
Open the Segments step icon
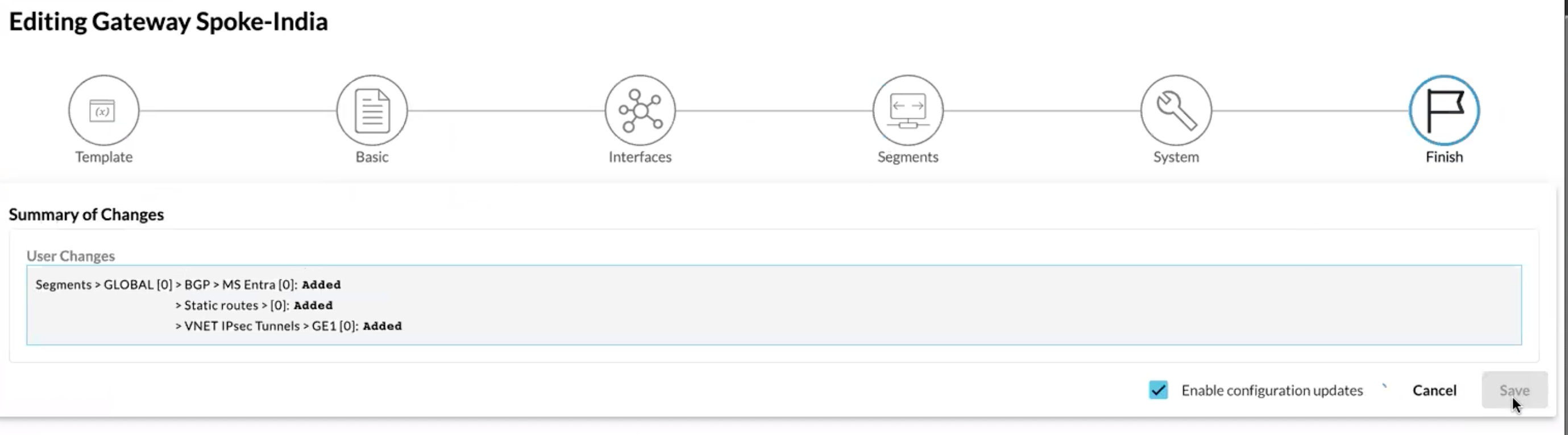[x=907, y=111]
